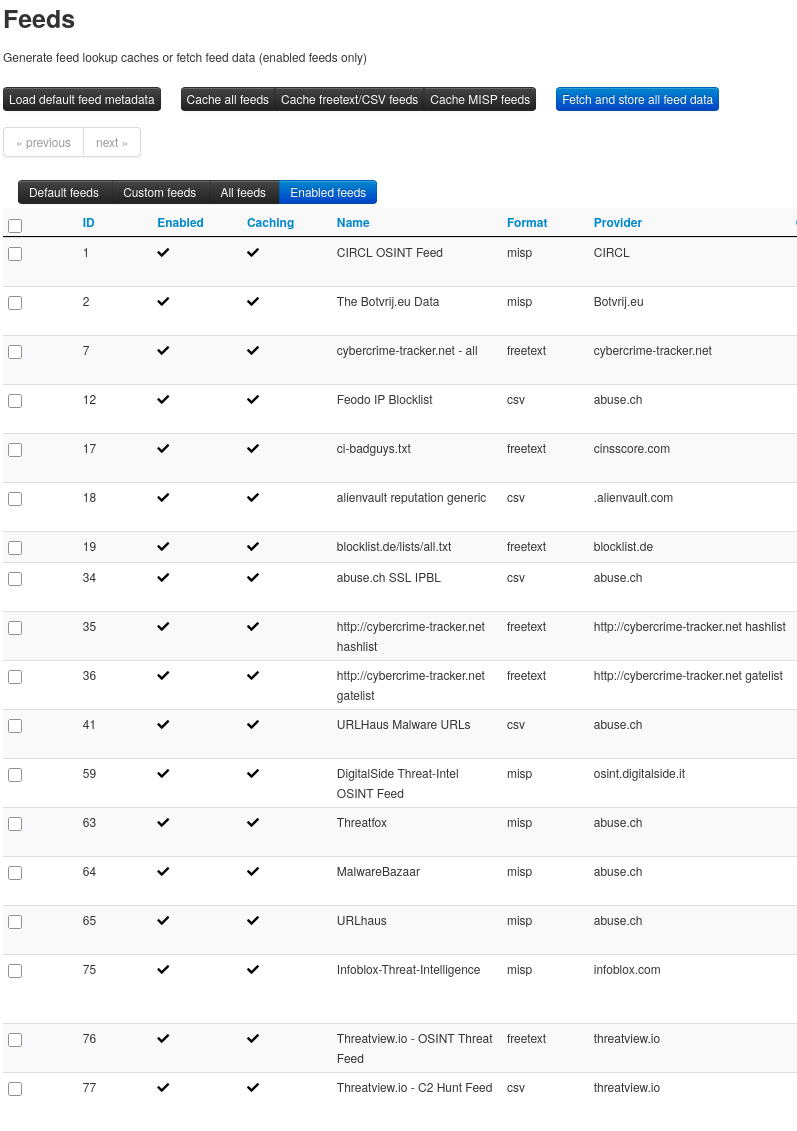The width and height of the screenshot is (797, 1131).
Task: Click the Caching checkmark for CIRCL OSINT Feed
Action: [x=252, y=252]
